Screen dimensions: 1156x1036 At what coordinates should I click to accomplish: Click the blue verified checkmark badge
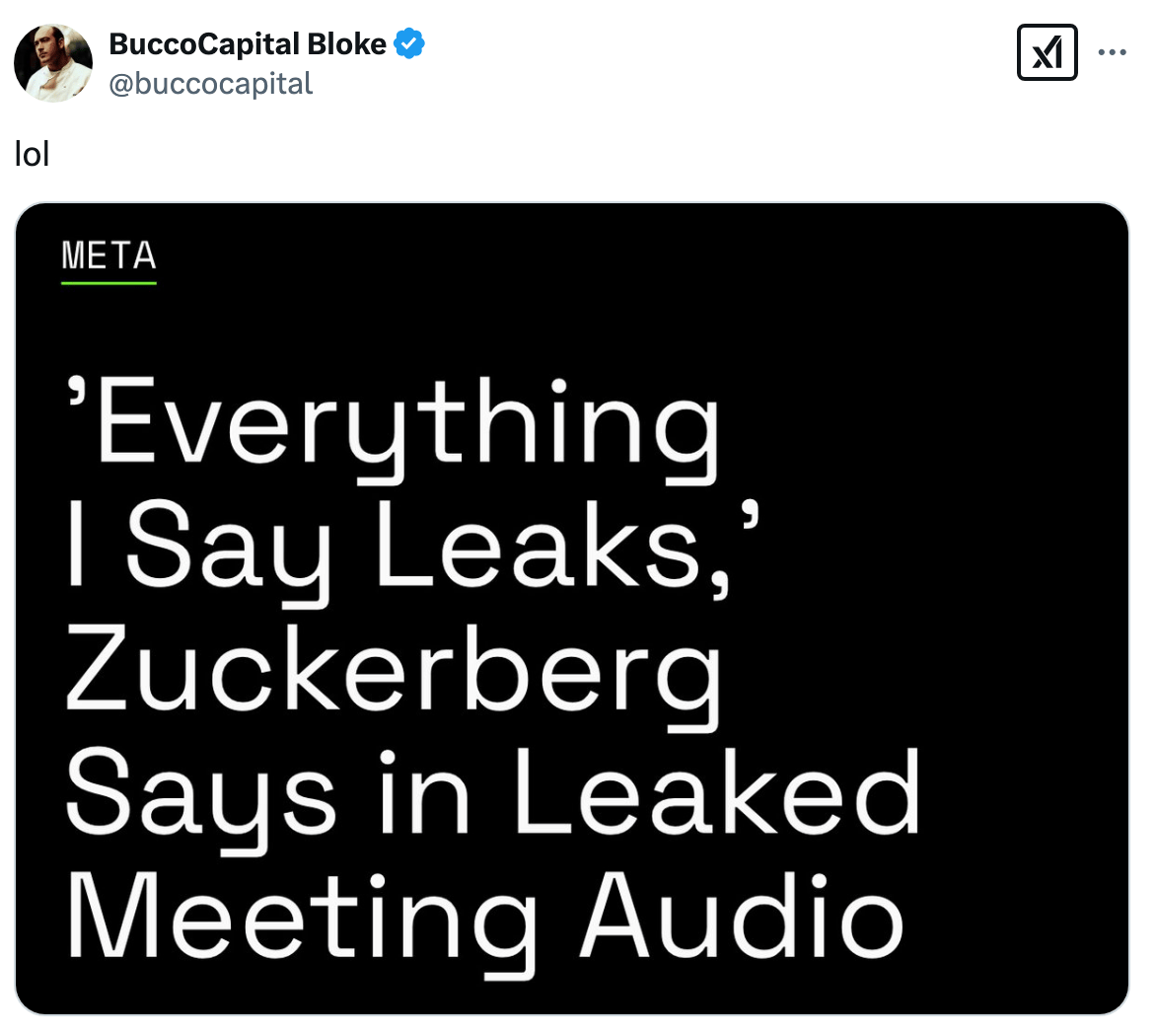(x=408, y=44)
